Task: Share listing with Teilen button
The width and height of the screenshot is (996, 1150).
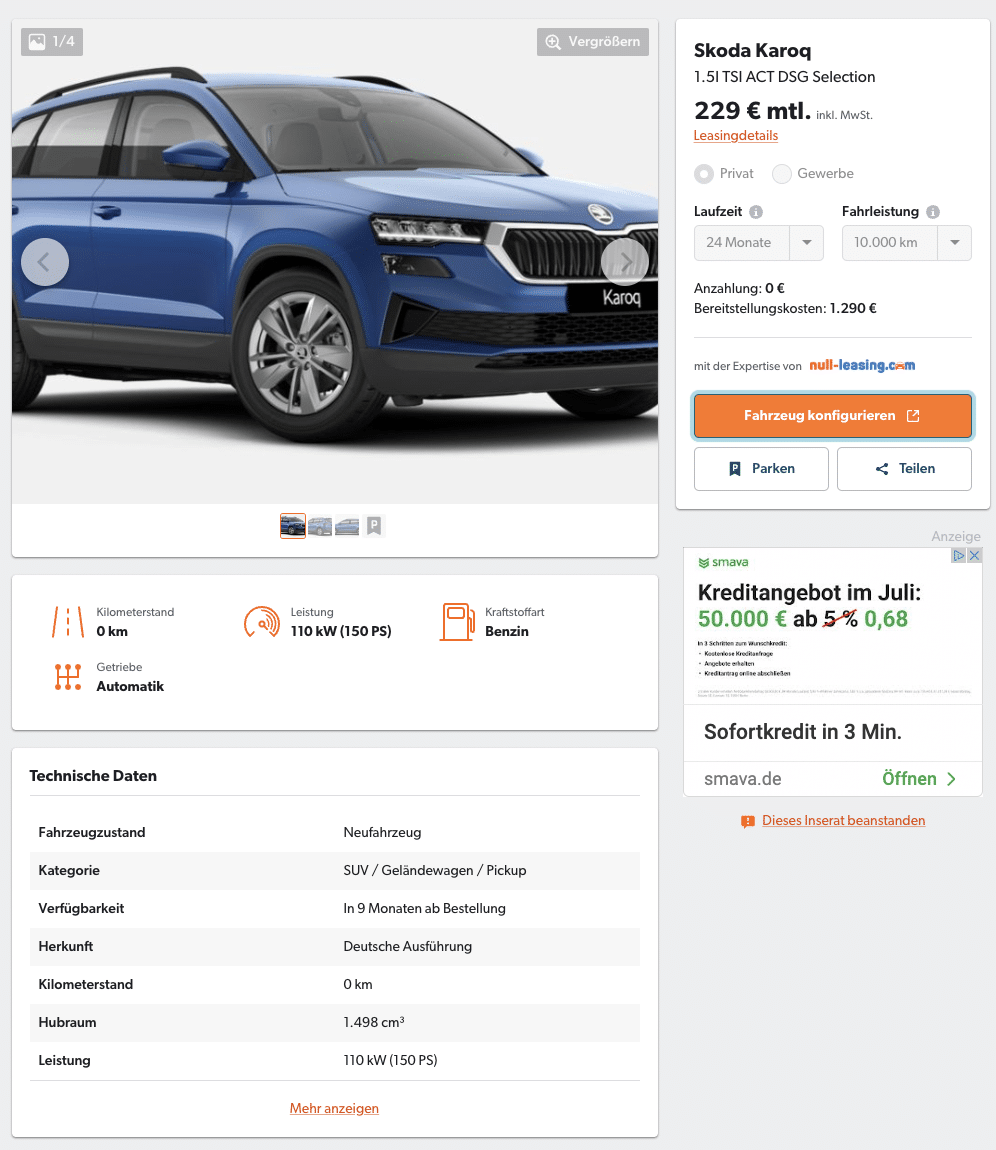Action: tap(904, 469)
